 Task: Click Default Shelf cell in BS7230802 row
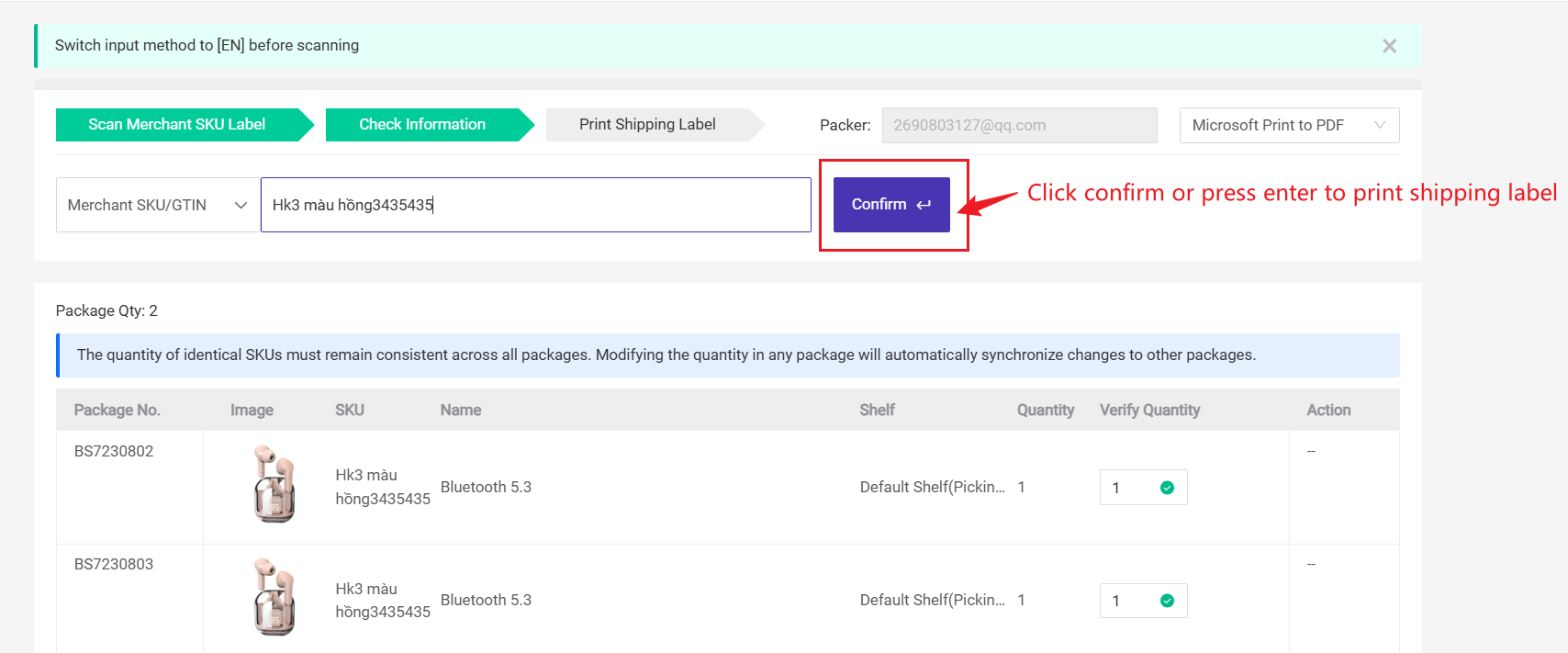point(932,487)
